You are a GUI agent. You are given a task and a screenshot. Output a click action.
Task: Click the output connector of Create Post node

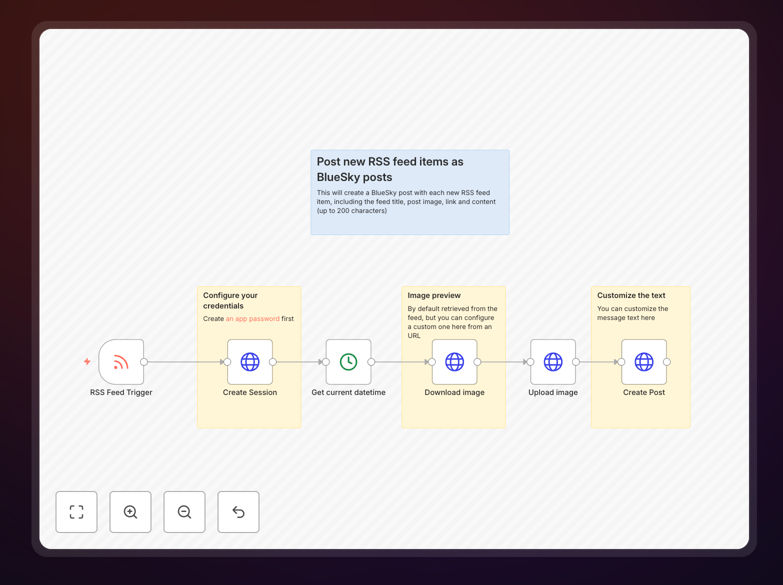click(x=667, y=362)
